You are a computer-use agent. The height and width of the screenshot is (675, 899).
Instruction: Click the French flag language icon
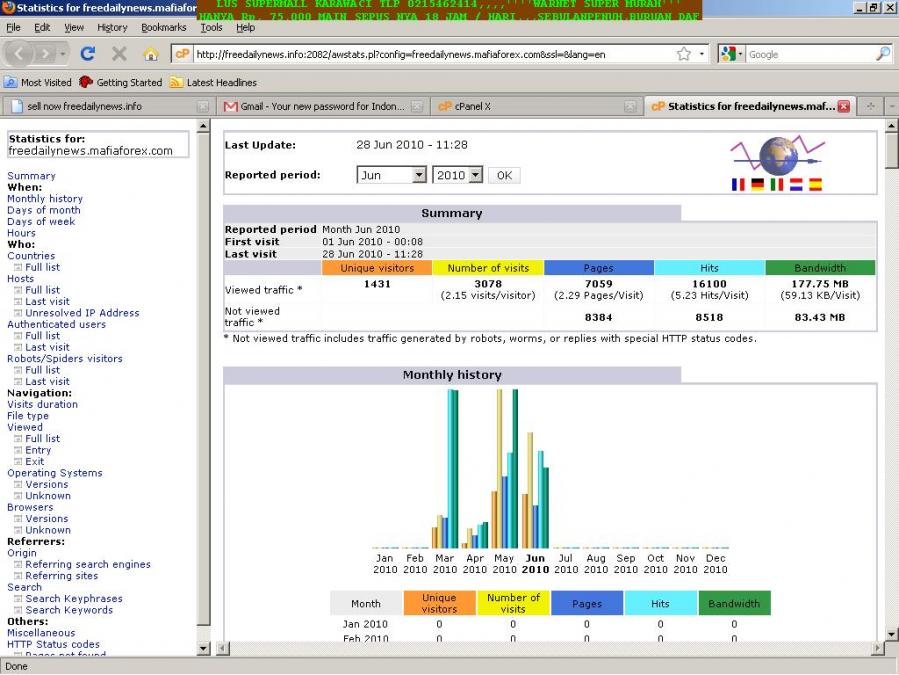point(739,185)
